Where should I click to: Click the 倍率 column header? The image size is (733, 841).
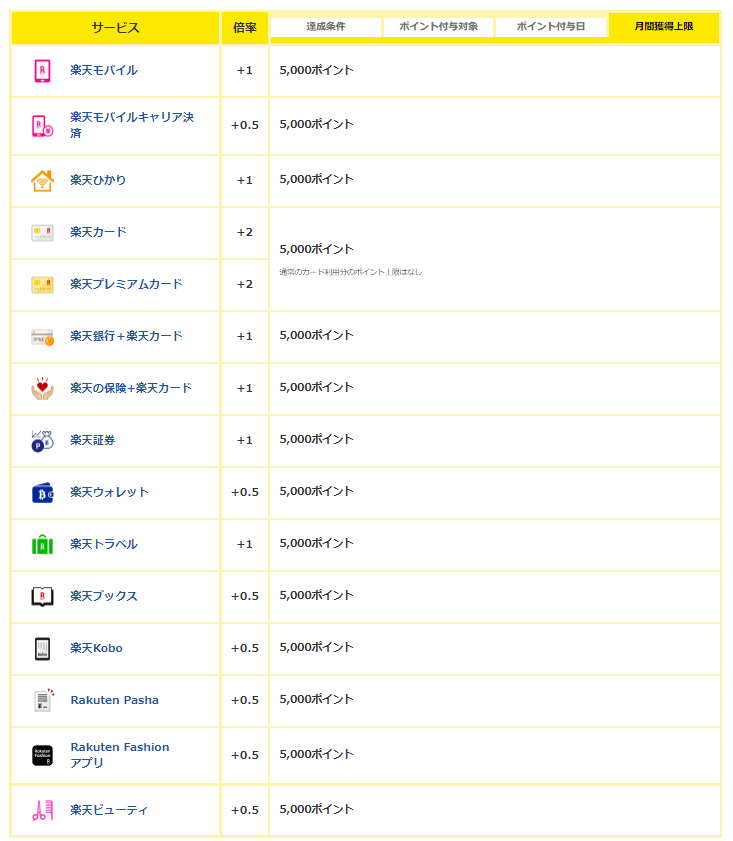[x=245, y=28]
